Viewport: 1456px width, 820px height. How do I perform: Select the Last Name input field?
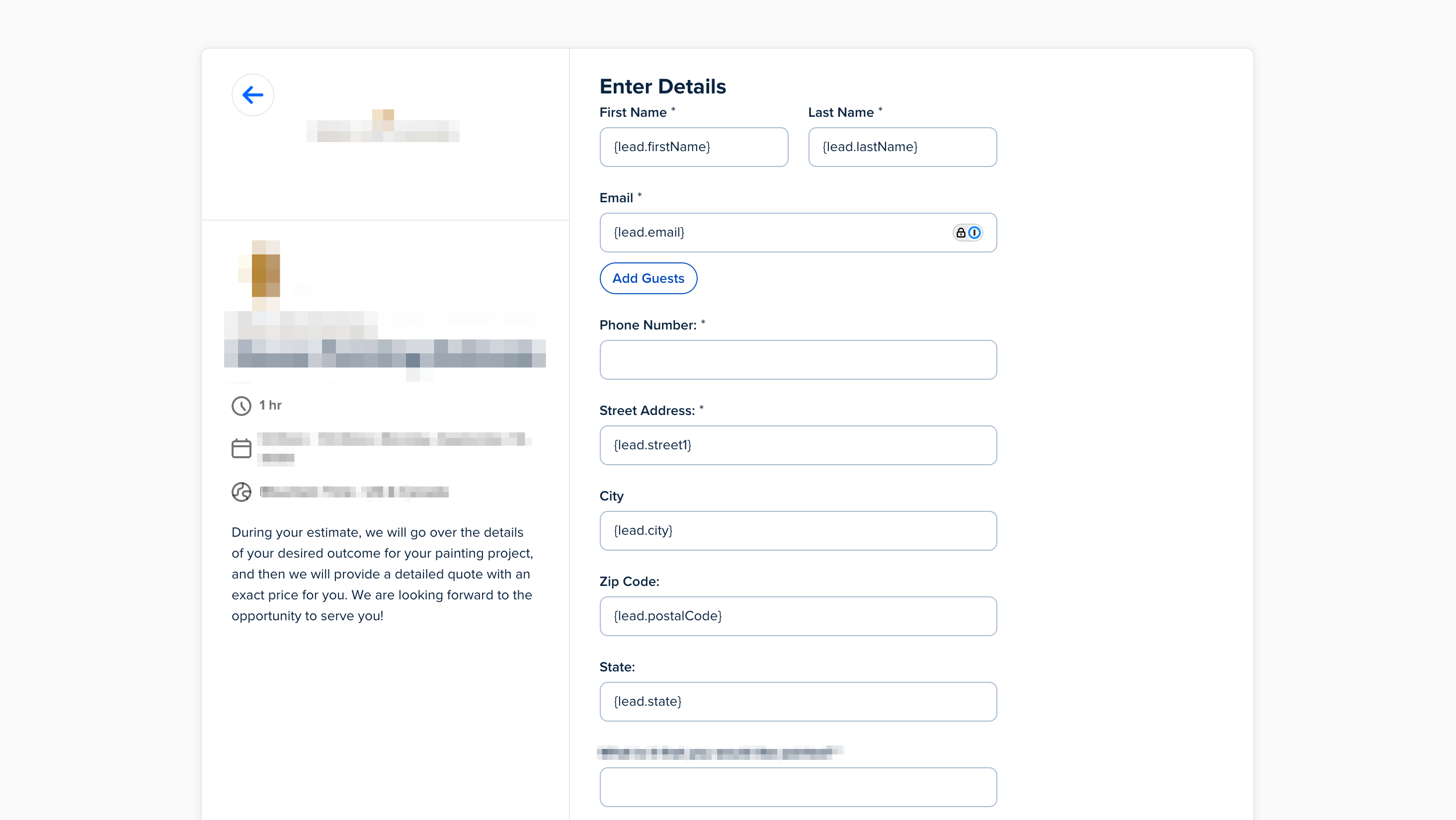tap(902, 147)
